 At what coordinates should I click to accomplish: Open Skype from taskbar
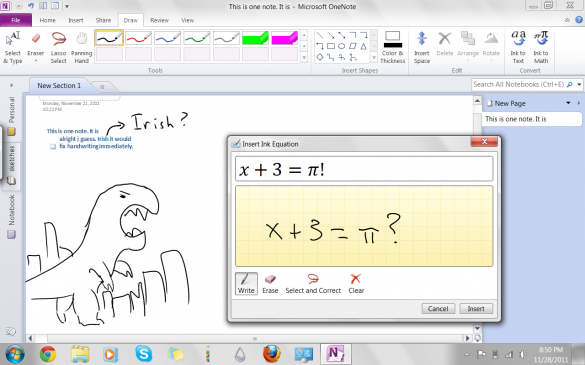click(x=144, y=354)
